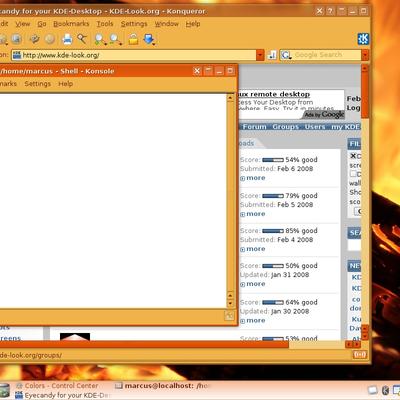Click the Konsole vertical scrollbar down arrow
The width and height of the screenshot is (400, 400).
point(230,303)
